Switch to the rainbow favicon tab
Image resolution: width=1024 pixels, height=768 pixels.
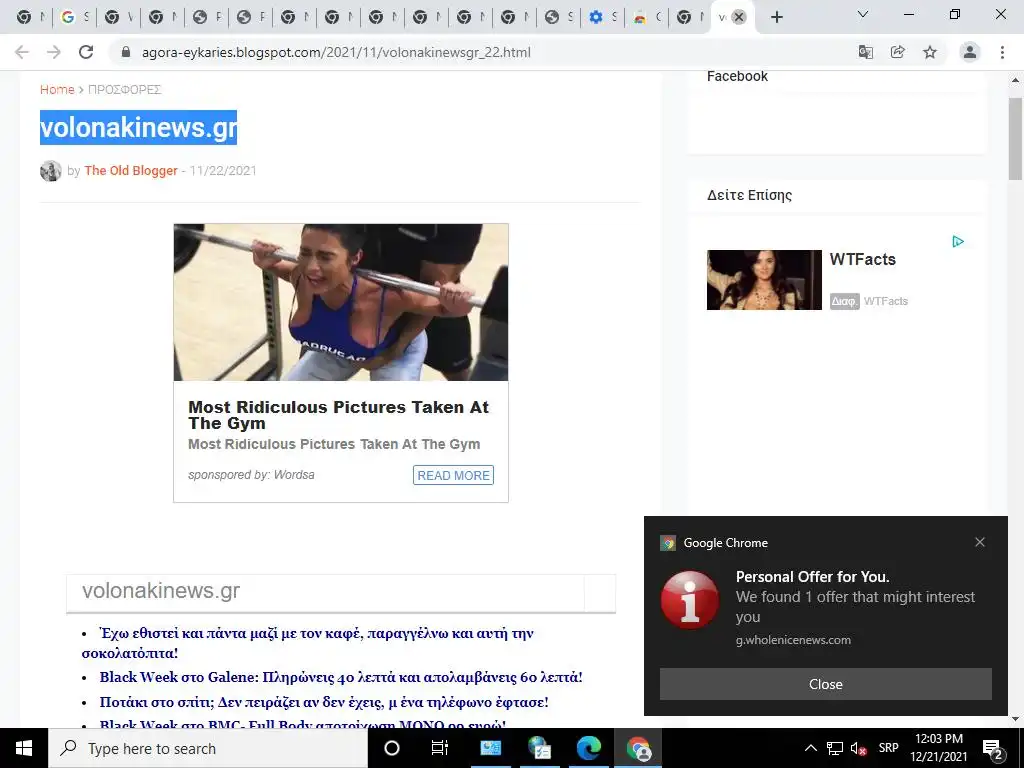click(x=647, y=17)
